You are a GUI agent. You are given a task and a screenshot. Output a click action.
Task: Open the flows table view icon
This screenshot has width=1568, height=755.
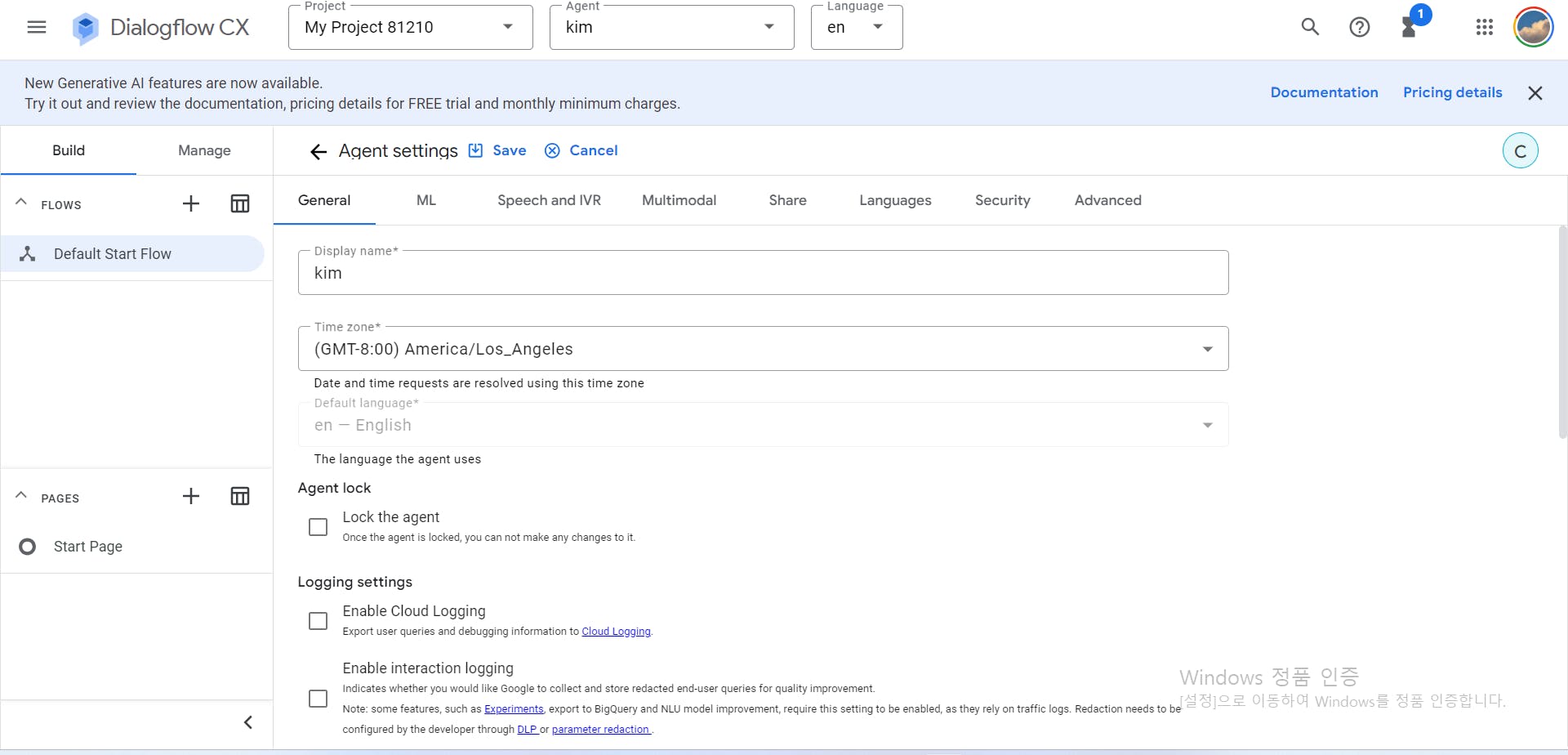pos(240,203)
